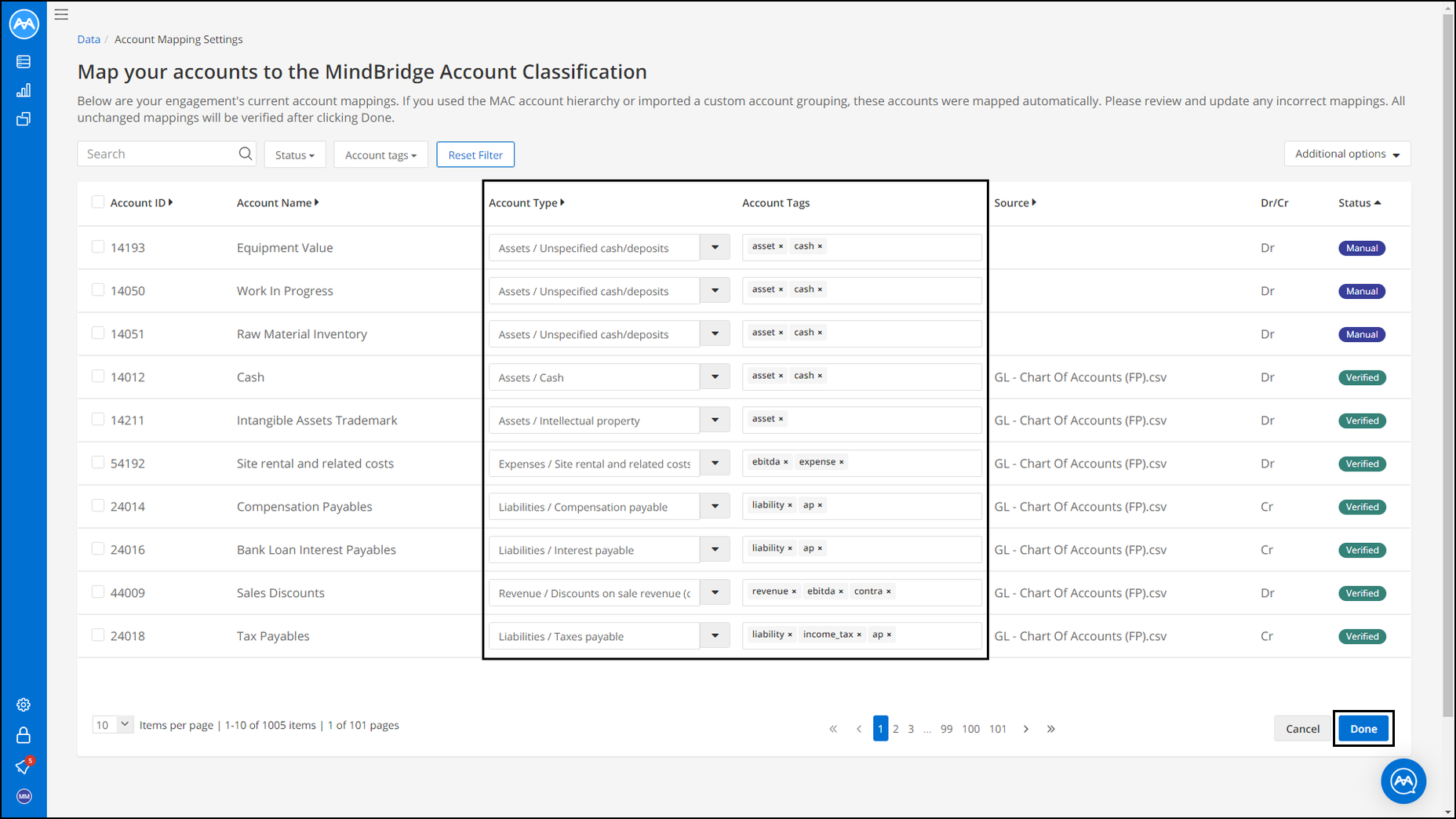Open the user avatar in sidebar
The height and width of the screenshot is (819, 1456).
click(24, 796)
